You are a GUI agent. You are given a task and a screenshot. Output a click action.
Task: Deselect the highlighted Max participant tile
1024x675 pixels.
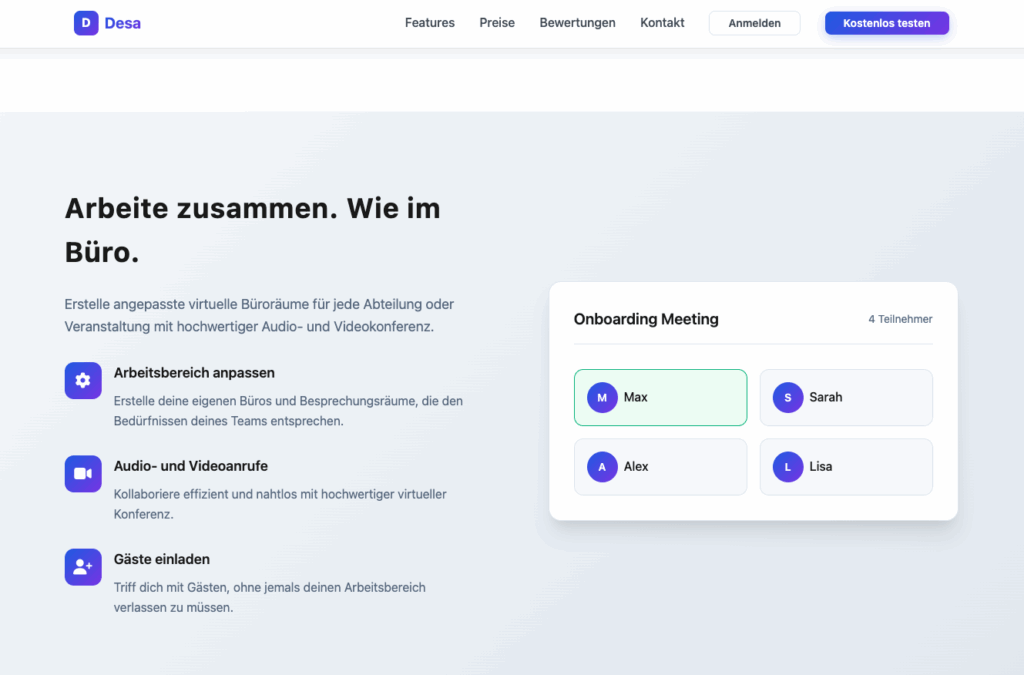[660, 397]
